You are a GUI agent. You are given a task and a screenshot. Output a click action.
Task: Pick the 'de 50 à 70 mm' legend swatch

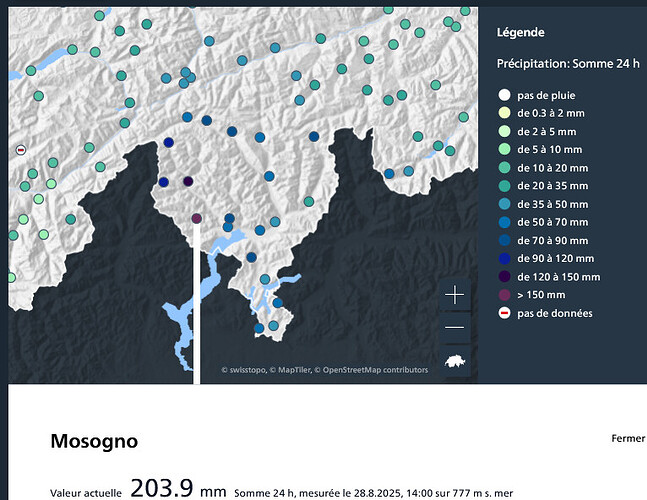pos(503,222)
